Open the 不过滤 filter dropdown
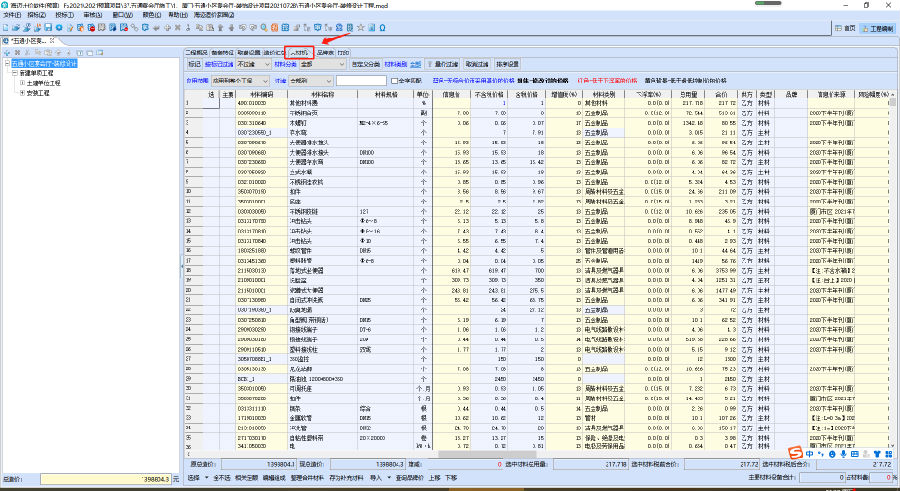 (253, 64)
